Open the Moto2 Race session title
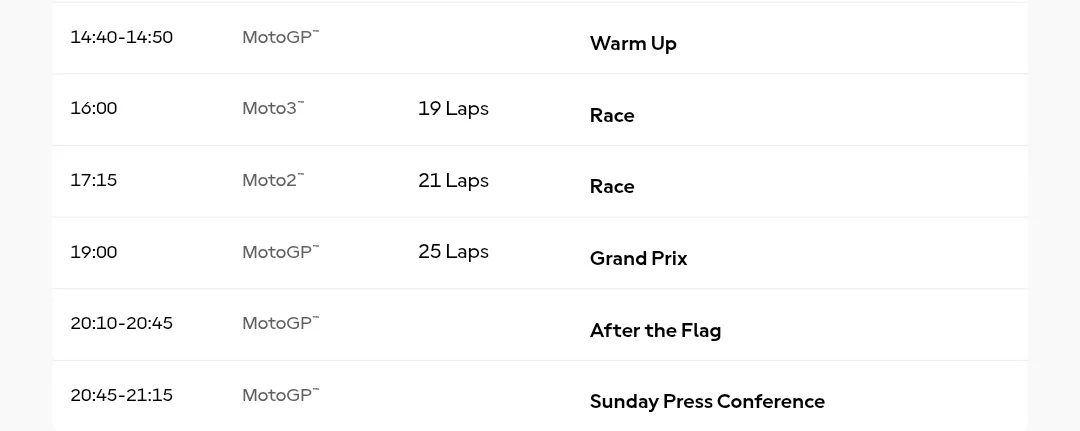The image size is (1080, 431). click(x=612, y=187)
